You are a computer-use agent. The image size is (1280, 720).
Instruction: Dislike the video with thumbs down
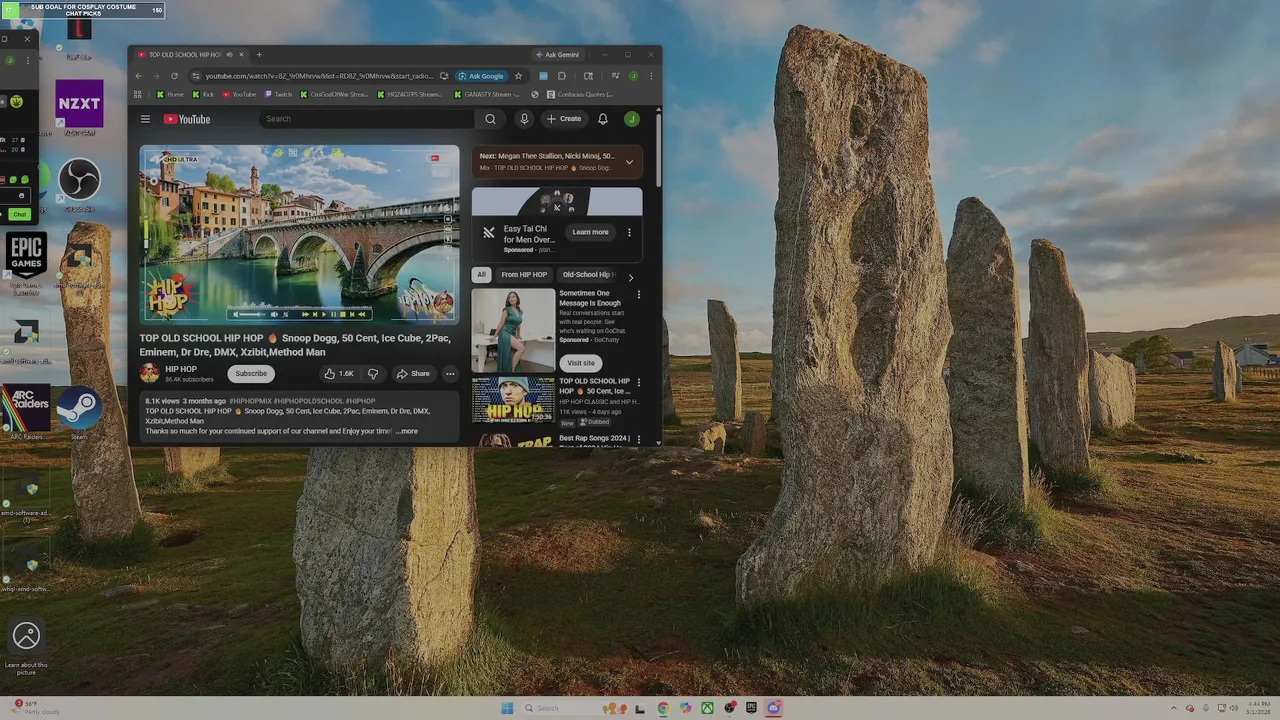pos(373,374)
